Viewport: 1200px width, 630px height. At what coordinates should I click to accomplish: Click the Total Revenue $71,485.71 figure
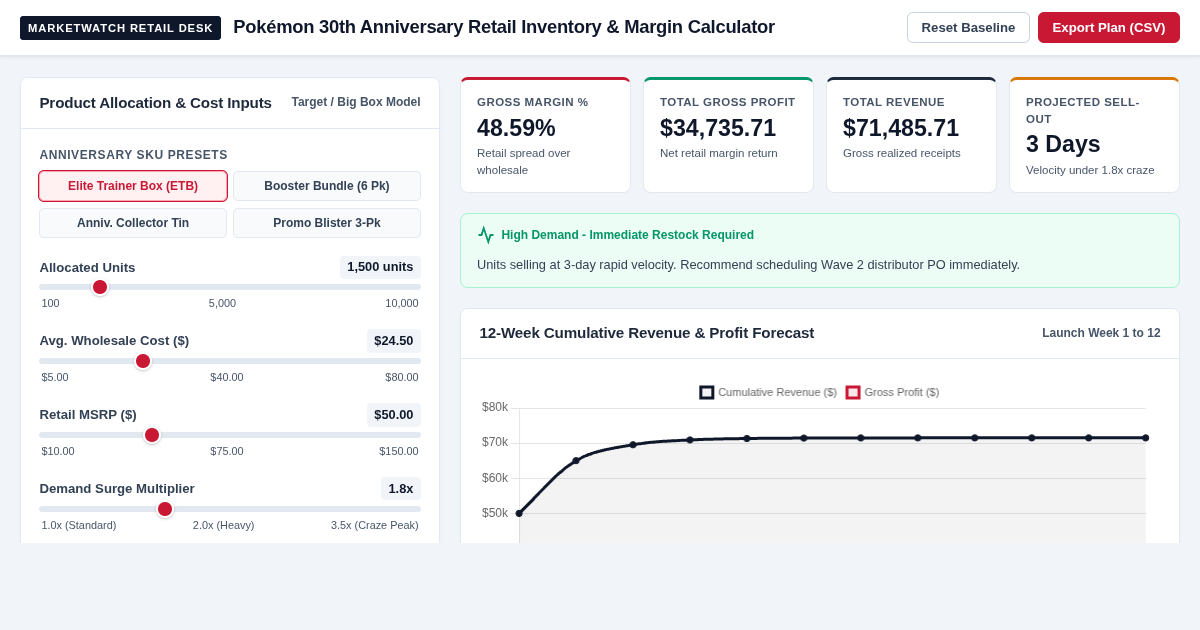pos(901,128)
